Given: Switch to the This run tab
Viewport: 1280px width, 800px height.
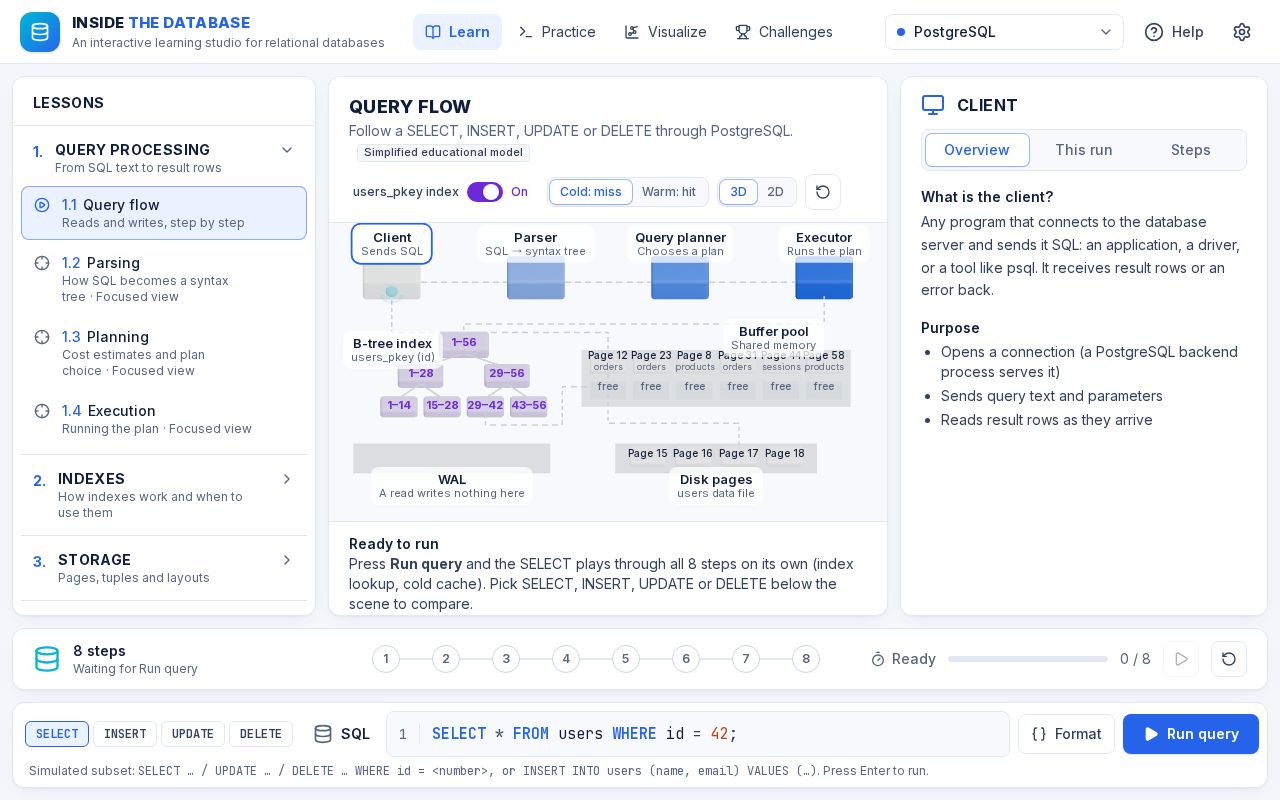Looking at the screenshot, I should coord(1084,150).
